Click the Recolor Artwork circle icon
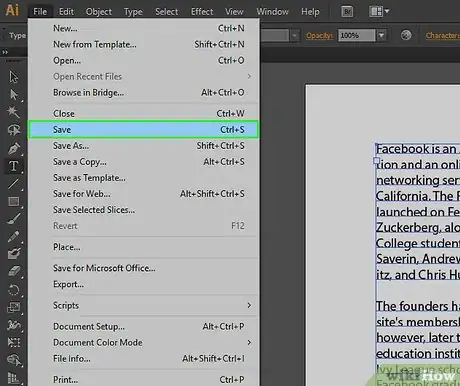Screen dimensions: 460x386 point(406,35)
